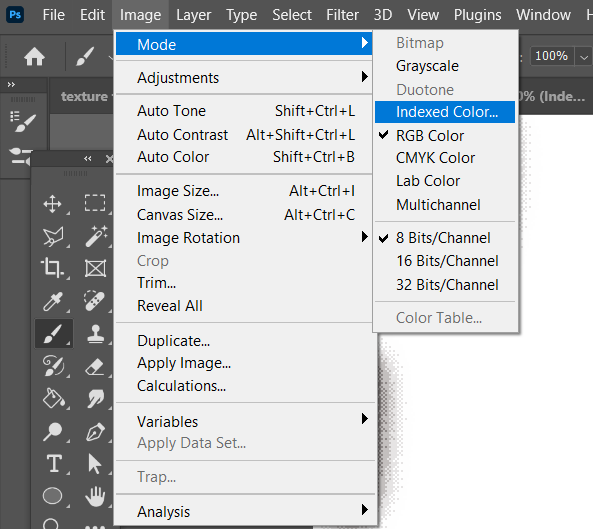Expand the side panel double-chevron
The width and height of the screenshot is (593, 529).
tap(11, 85)
